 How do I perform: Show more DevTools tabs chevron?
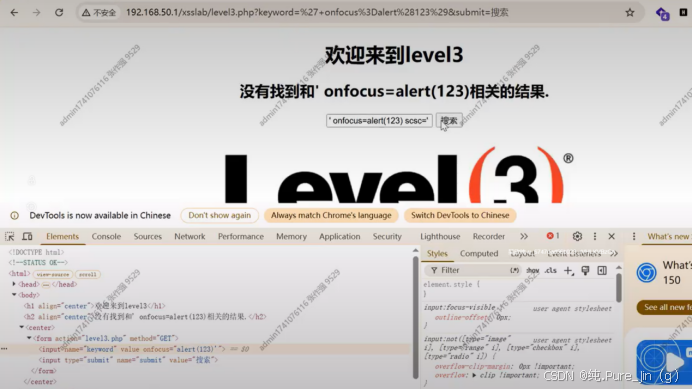(x=524, y=237)
